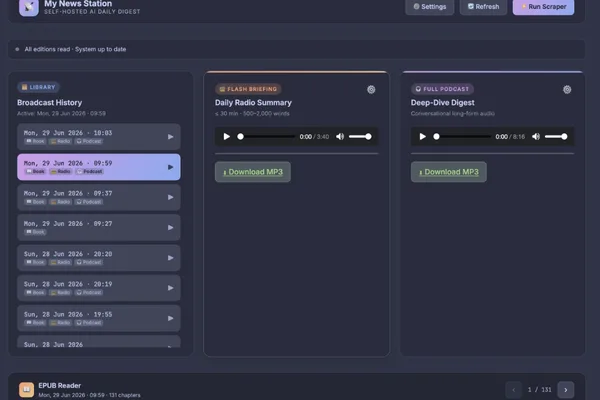Refresh the news station page
This screenshot has height=400, width=600.
point(483,7)
